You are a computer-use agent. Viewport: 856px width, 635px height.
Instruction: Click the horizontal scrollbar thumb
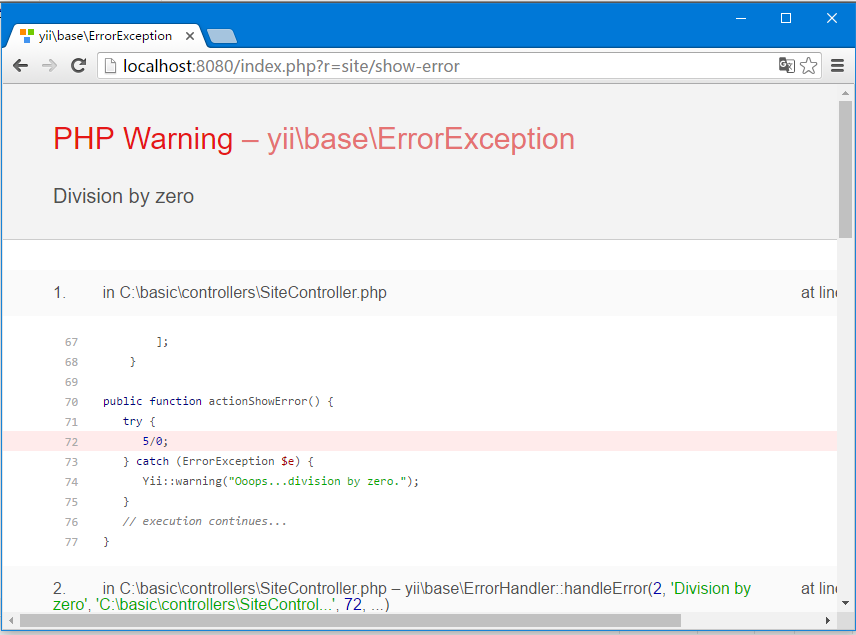pyautogui.click(x=350, y=620)
